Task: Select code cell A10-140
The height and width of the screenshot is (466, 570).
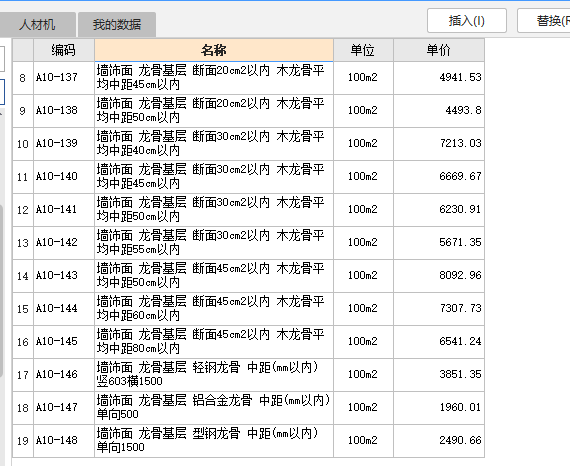Action: [x=64, y=177]
